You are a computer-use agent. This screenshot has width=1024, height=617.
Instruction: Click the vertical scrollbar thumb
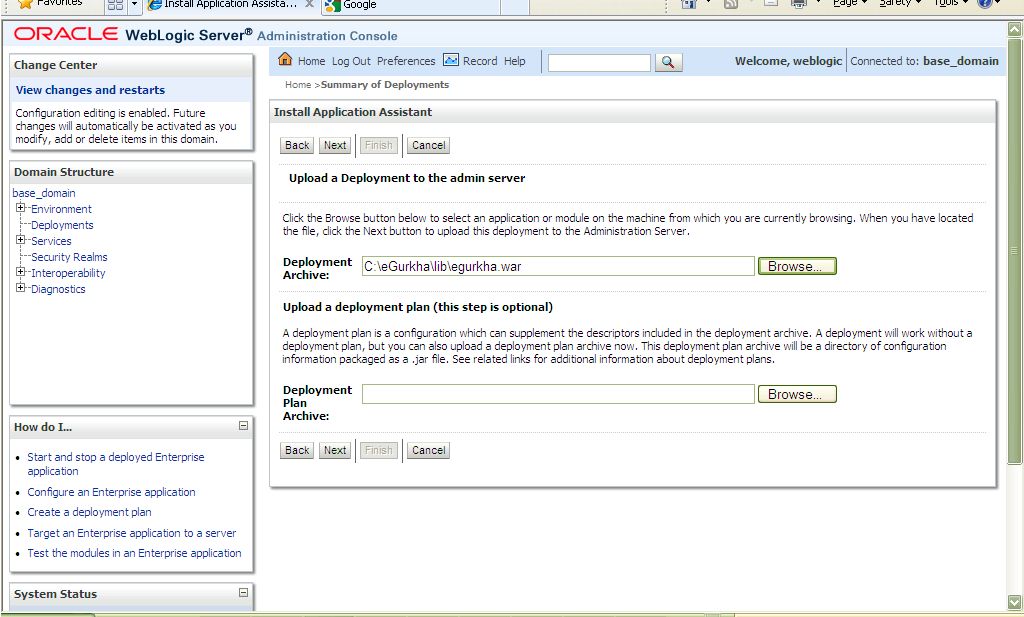tap(1014, 250)
